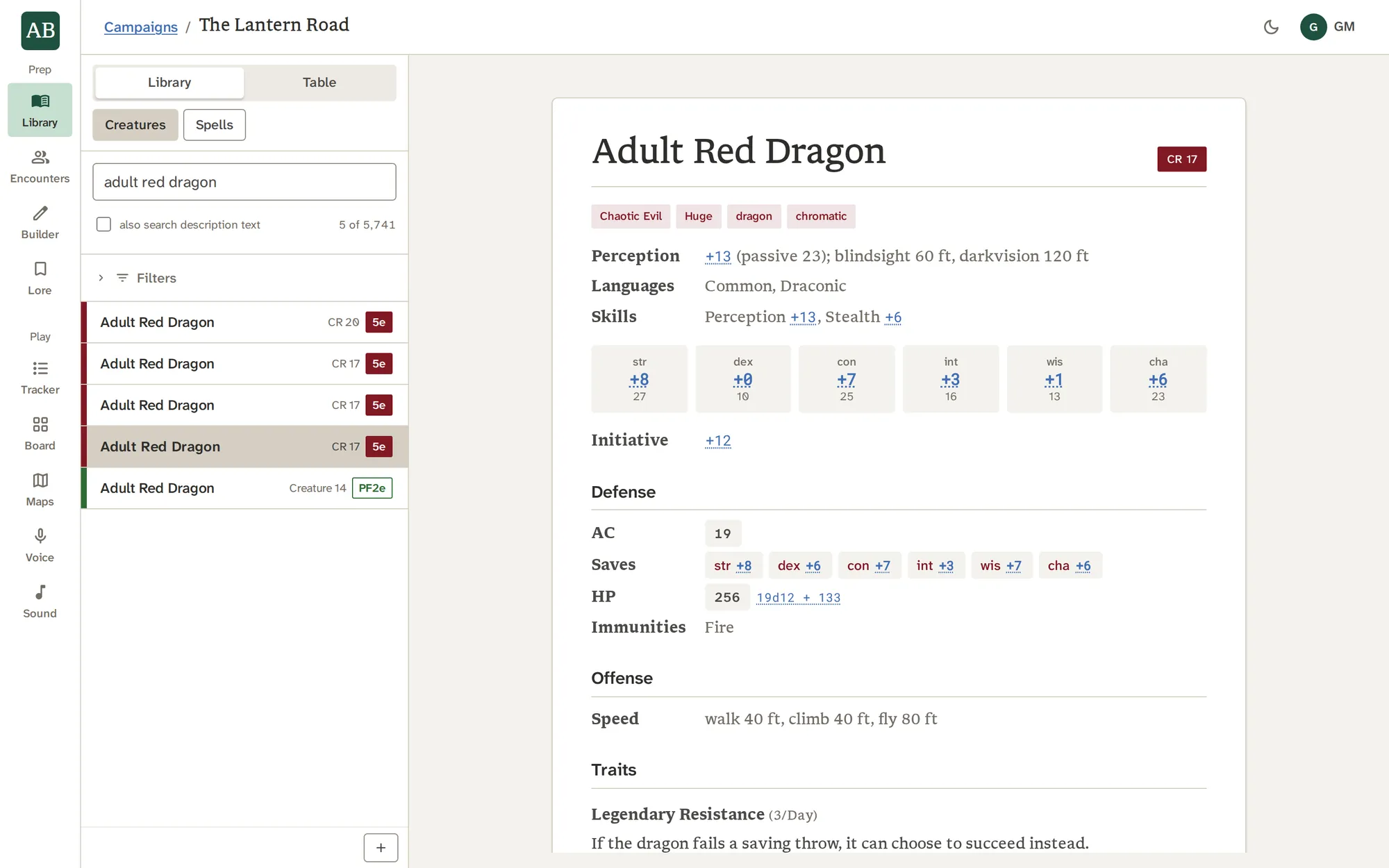Roll the Stealth +6 skill
Image resolution: width=1389 pixels, height=868 pixels.
tap(893, 317)
